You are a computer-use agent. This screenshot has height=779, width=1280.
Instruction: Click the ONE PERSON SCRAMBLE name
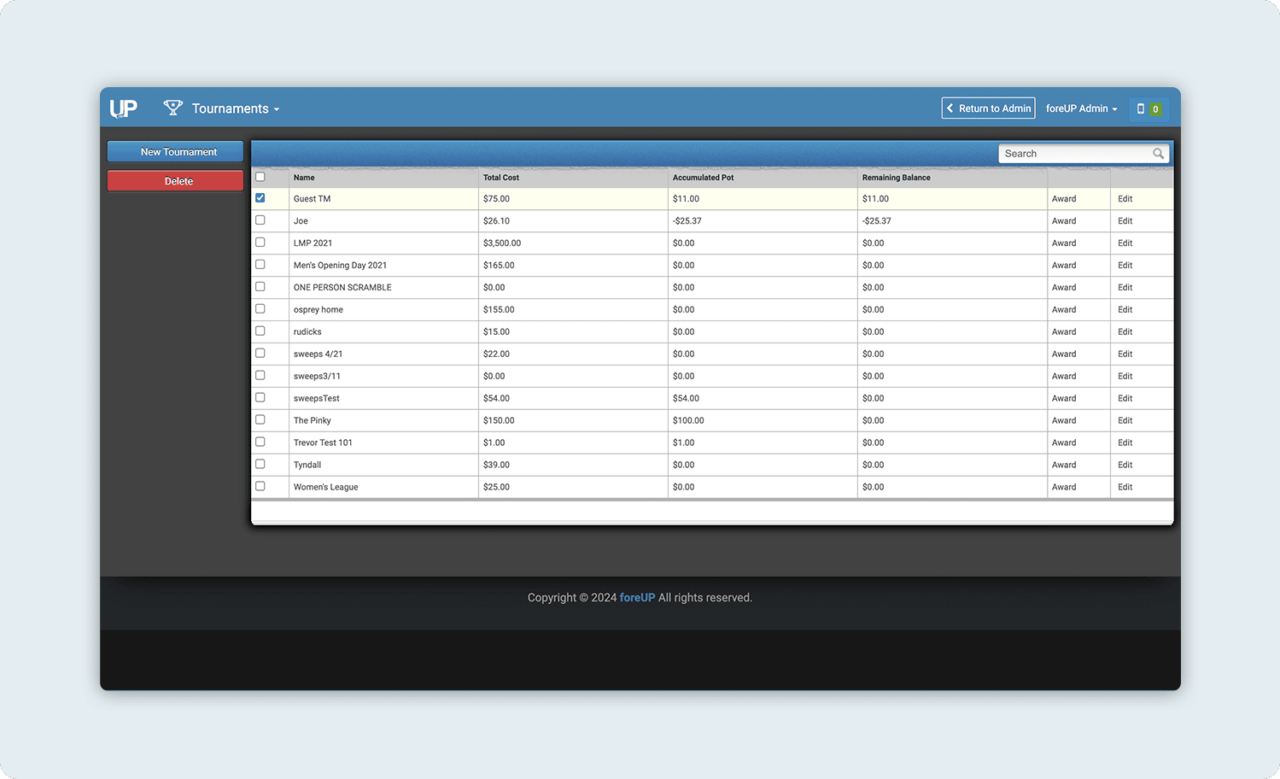[x=342, y=287]
